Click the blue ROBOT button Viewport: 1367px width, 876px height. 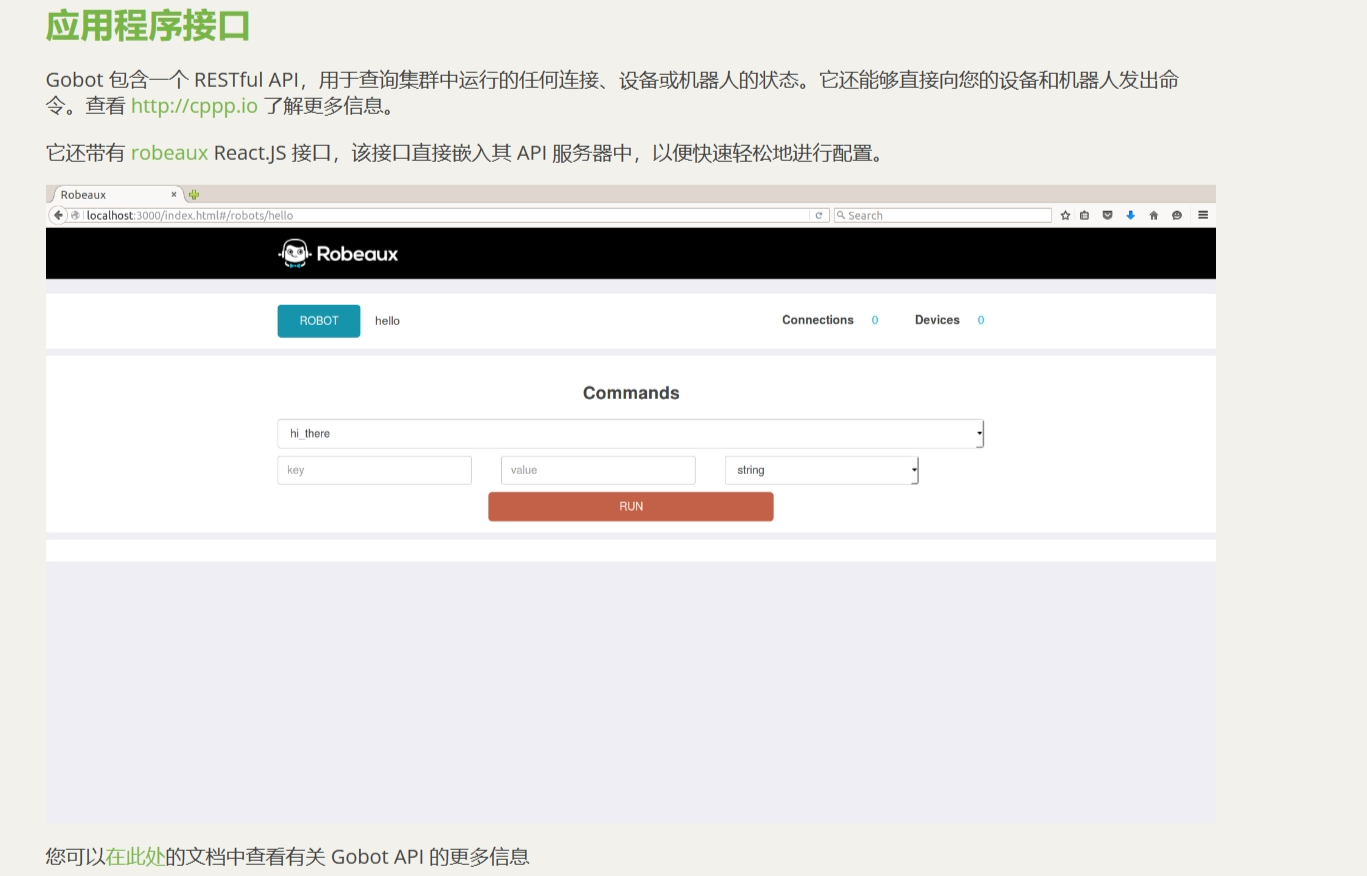[319, 321]
